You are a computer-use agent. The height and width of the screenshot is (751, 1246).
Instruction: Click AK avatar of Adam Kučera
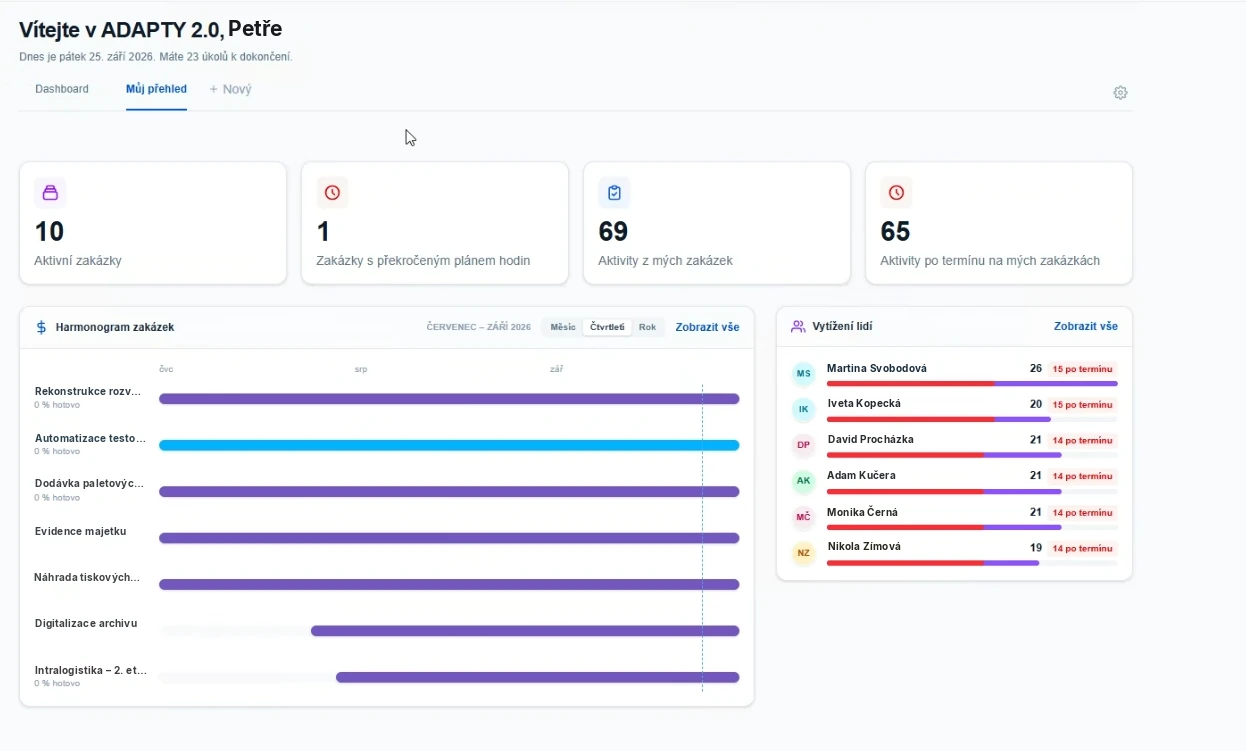coord(804,481)
